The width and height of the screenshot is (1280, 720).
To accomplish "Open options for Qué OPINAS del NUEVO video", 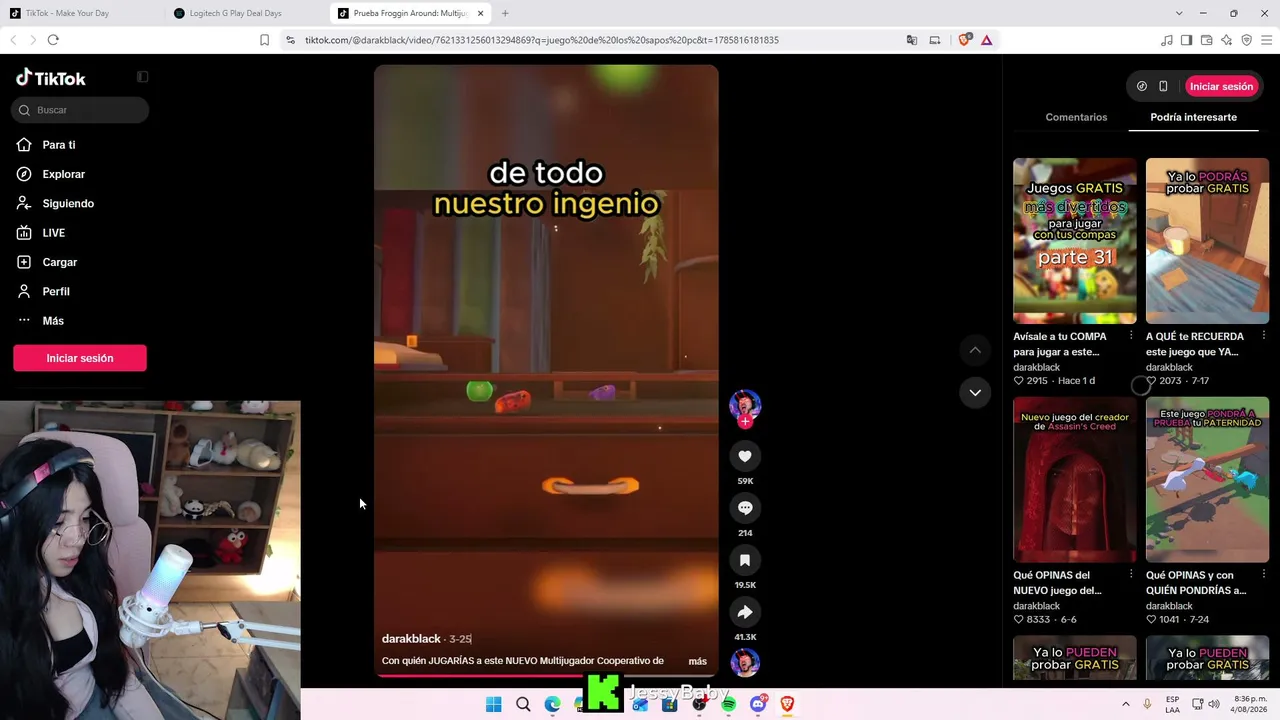I will (1131, 575).
